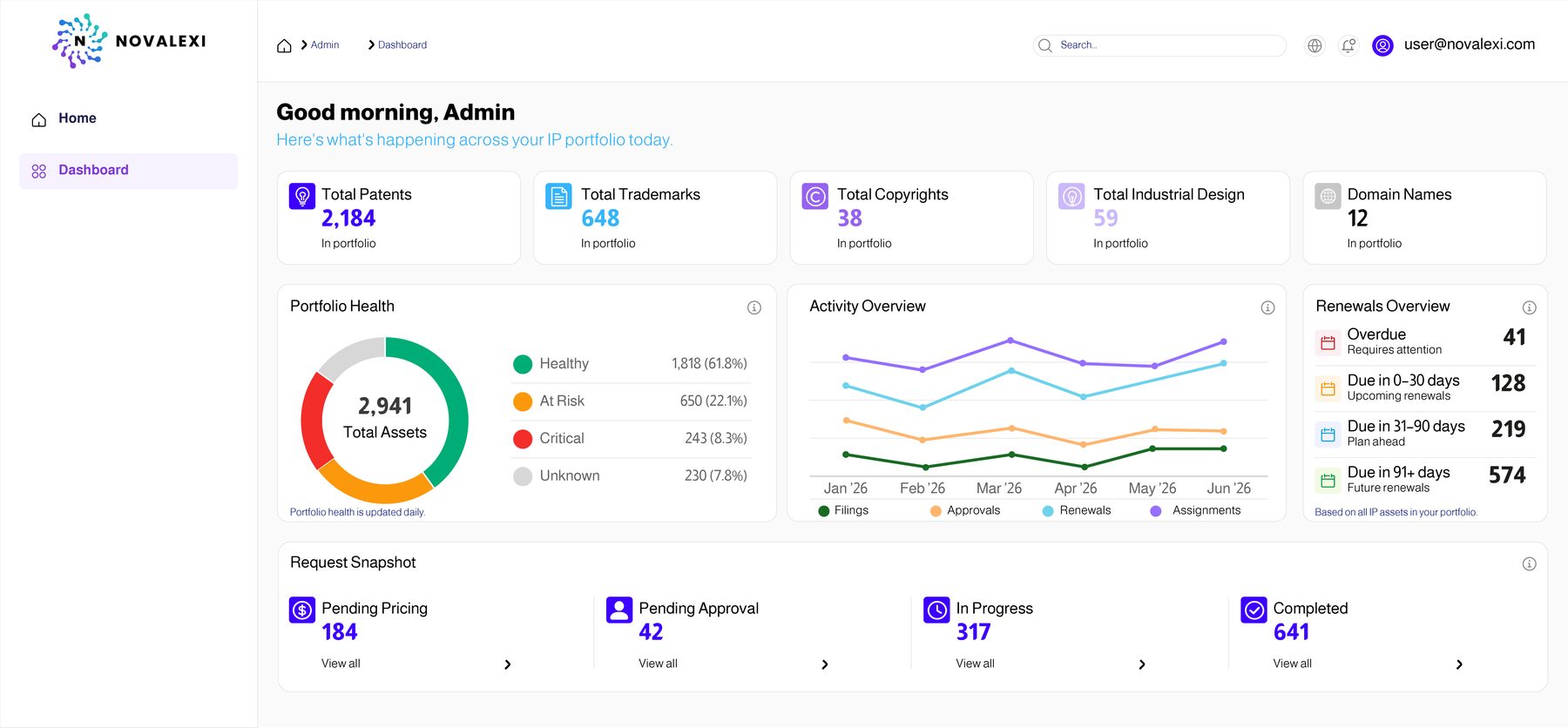Open user@novalexi.com account menu
The width and height of the screenshot is (1568, 728).
pyautogui.click(x=1470, y=44)
